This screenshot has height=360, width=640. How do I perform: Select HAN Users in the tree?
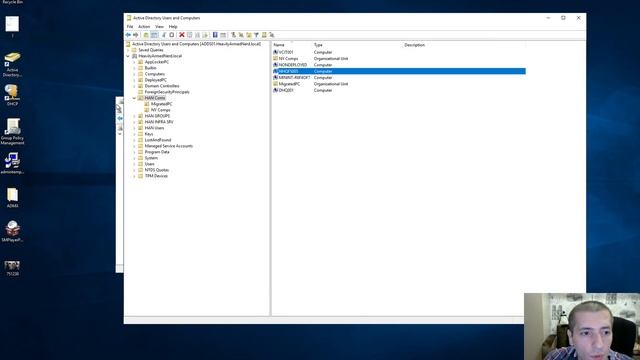click(x=154, y=128)
